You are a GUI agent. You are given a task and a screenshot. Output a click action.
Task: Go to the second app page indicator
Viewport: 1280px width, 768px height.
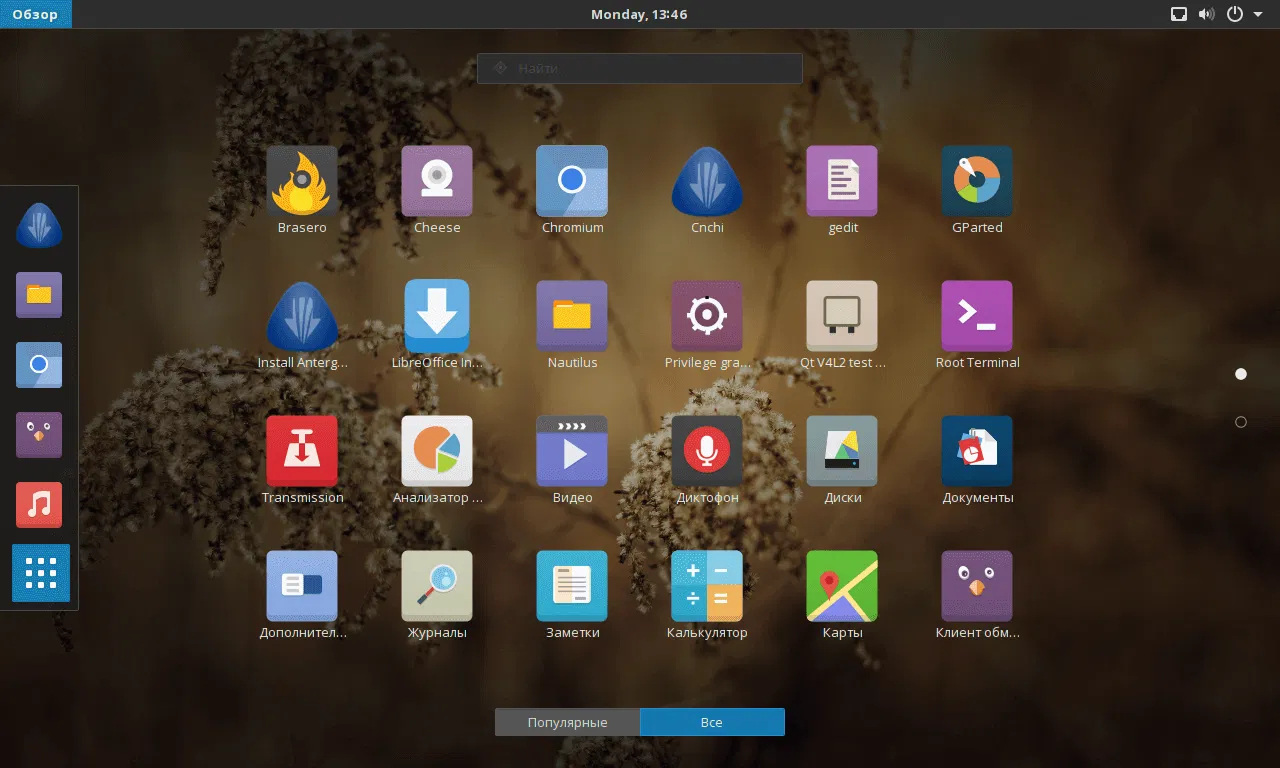tap(1241, 422)
